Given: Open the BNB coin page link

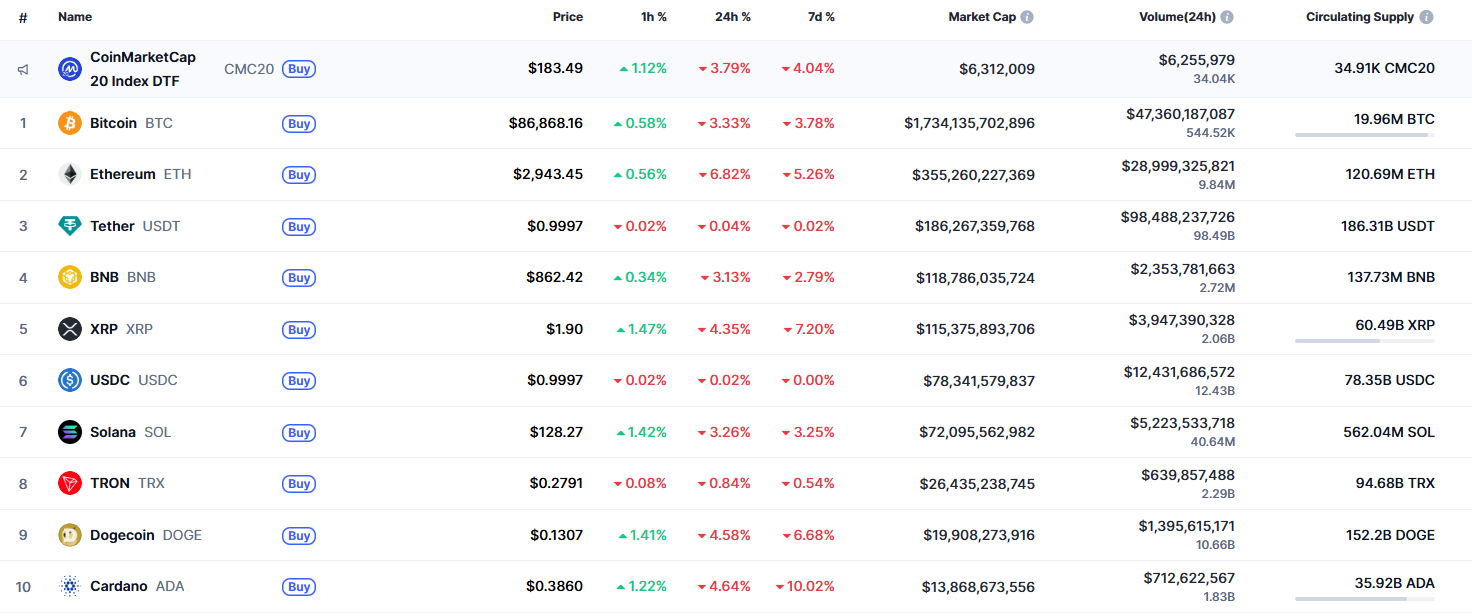Looking at the screenshot, I should [x=104, y=277].
